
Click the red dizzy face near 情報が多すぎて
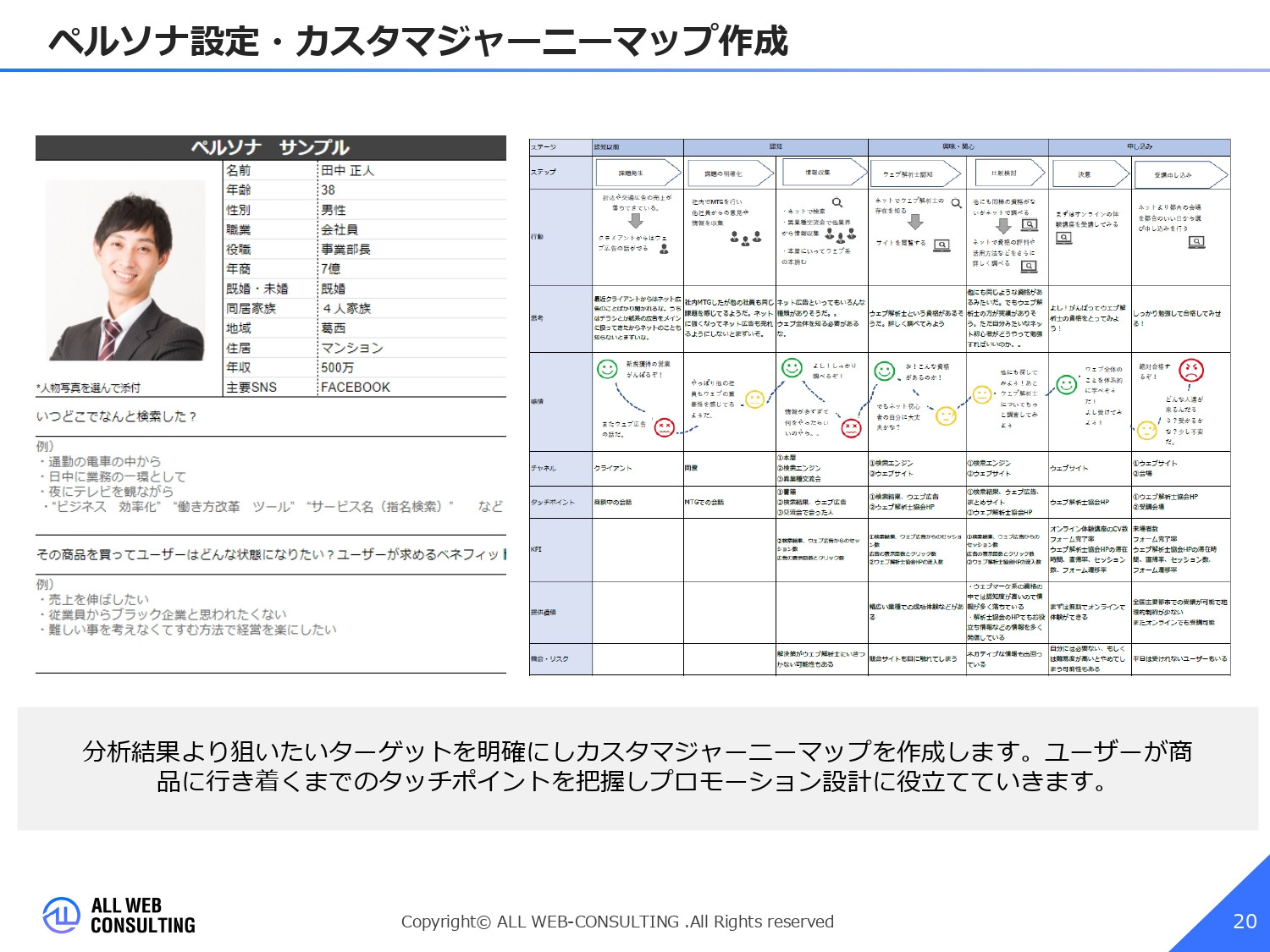tap(853, 426)
